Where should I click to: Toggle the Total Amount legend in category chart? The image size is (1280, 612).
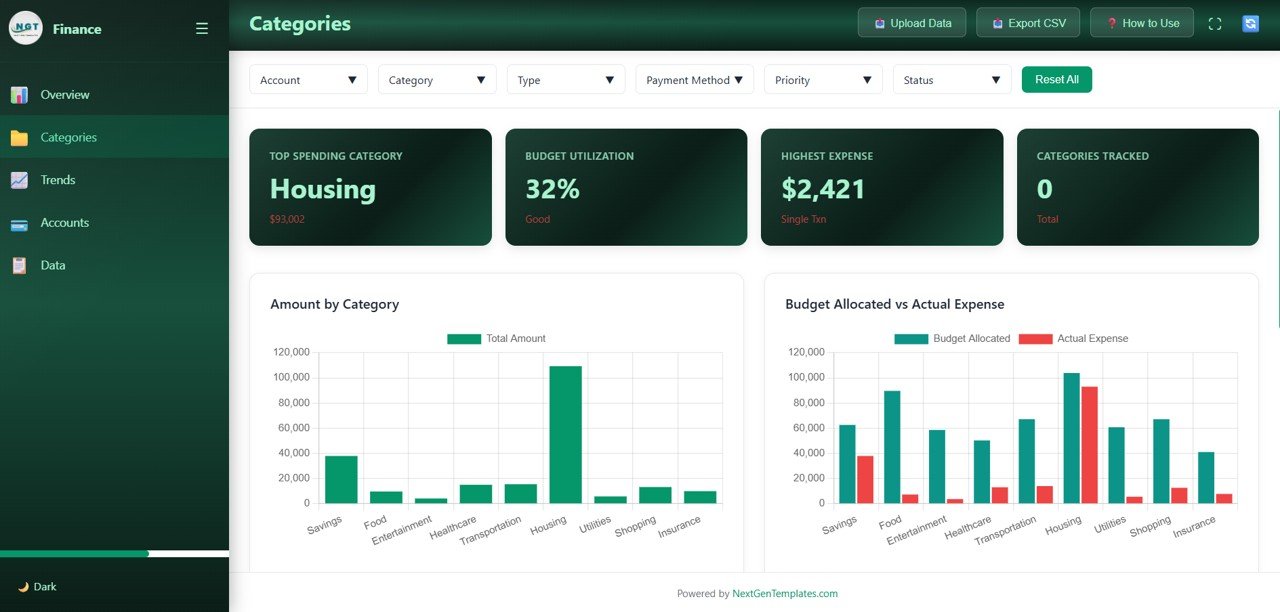(x=496, y=338)
